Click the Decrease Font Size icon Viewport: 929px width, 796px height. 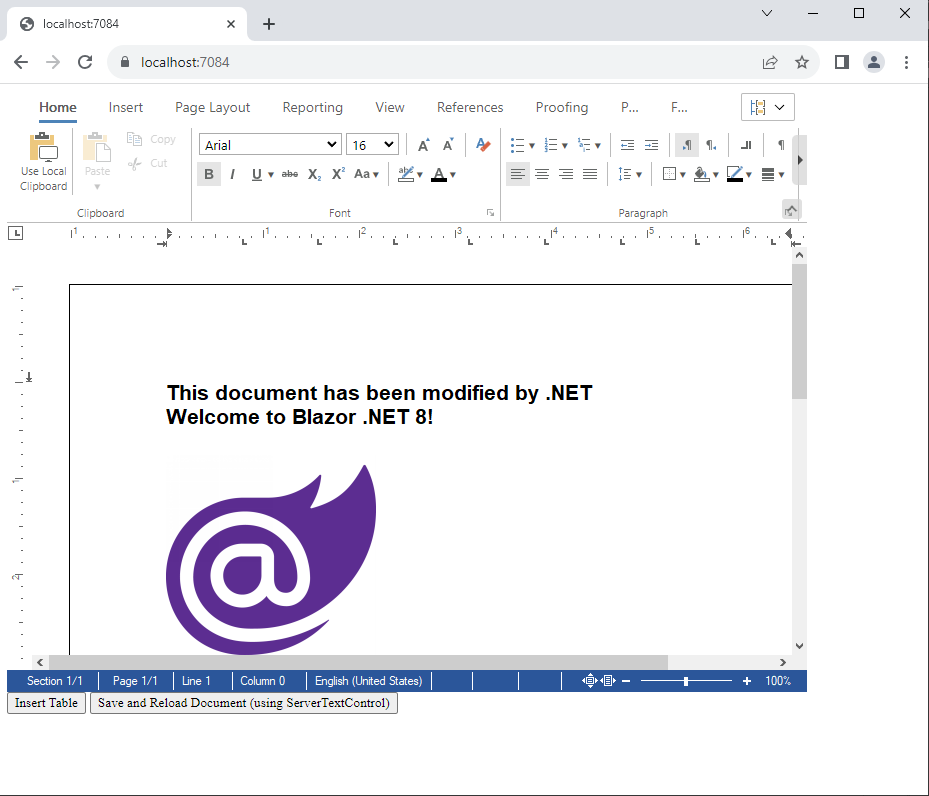click(x=448, y=145)
